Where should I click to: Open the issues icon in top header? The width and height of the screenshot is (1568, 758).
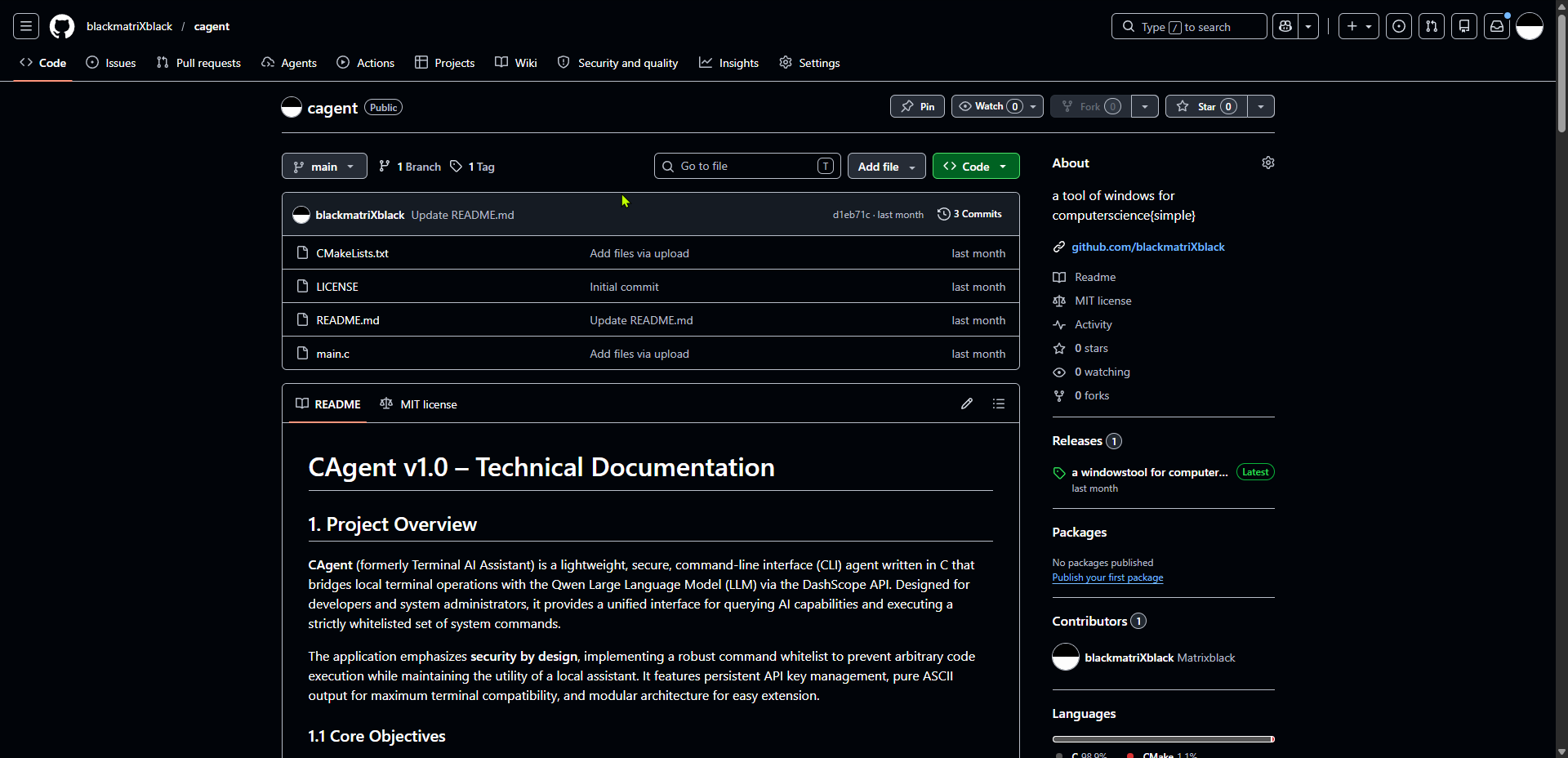pos(1399,26)
